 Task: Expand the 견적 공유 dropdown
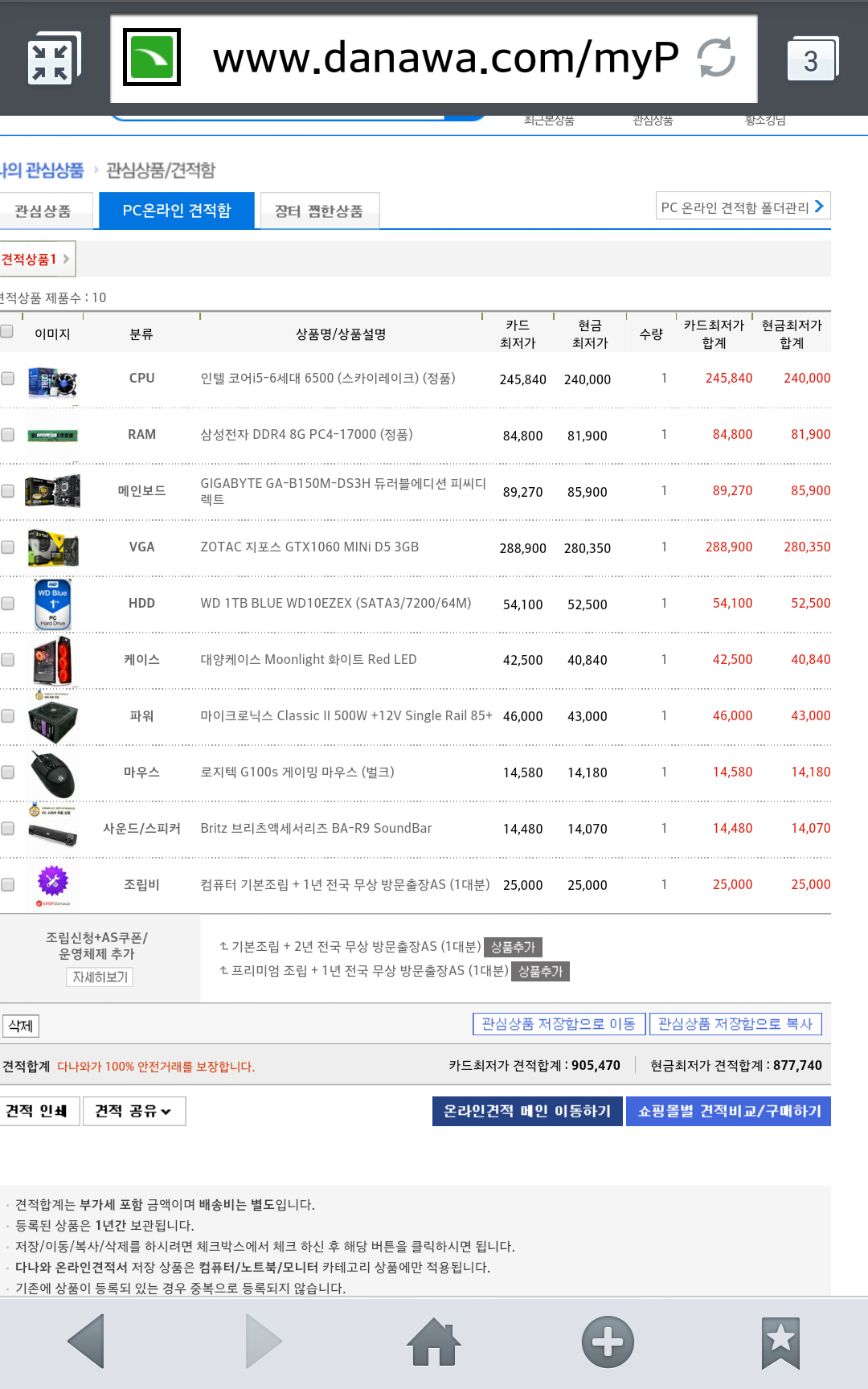click(x=134, y=1111)
